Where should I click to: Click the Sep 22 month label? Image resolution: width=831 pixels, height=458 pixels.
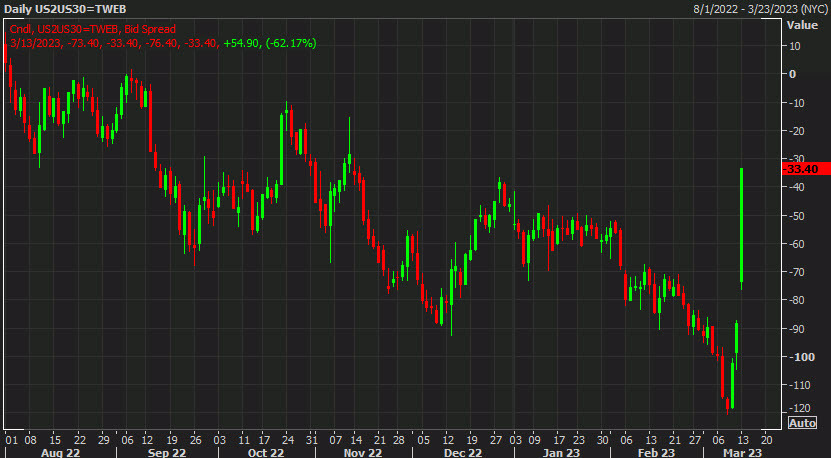tap(166, 451)
